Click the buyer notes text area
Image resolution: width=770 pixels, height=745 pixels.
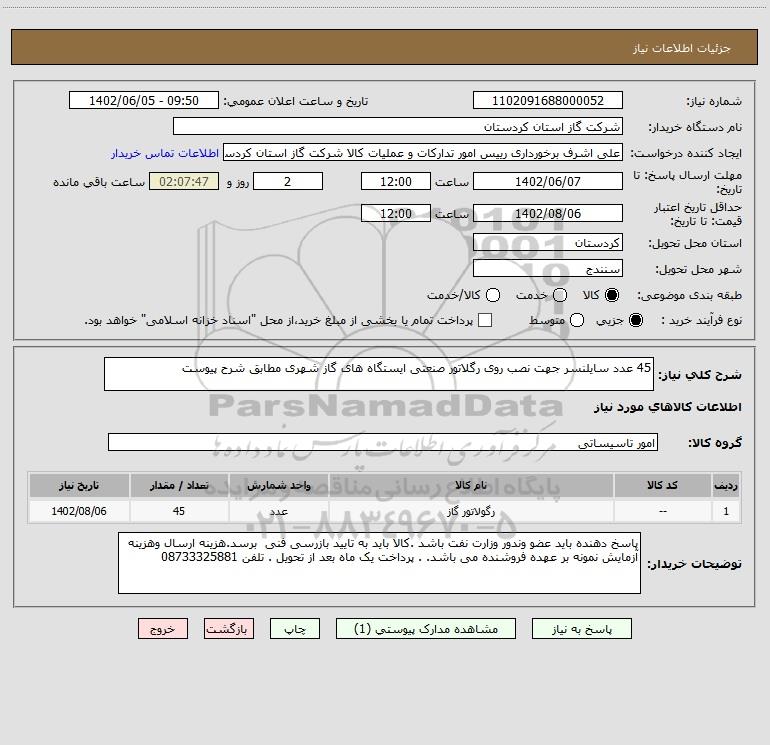(x=379, y=563)
